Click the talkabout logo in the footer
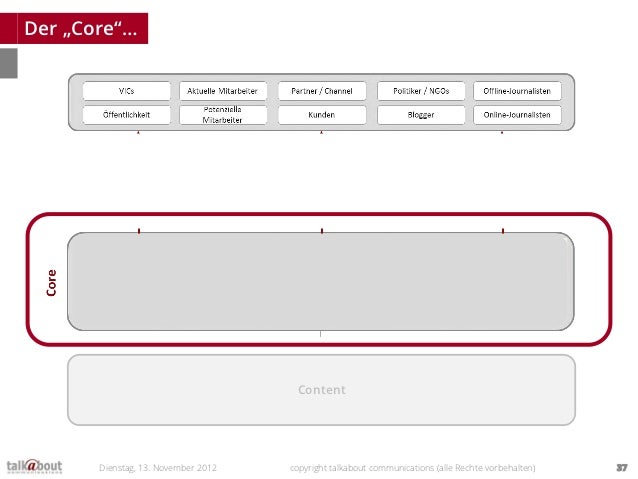 pos(34,466)
